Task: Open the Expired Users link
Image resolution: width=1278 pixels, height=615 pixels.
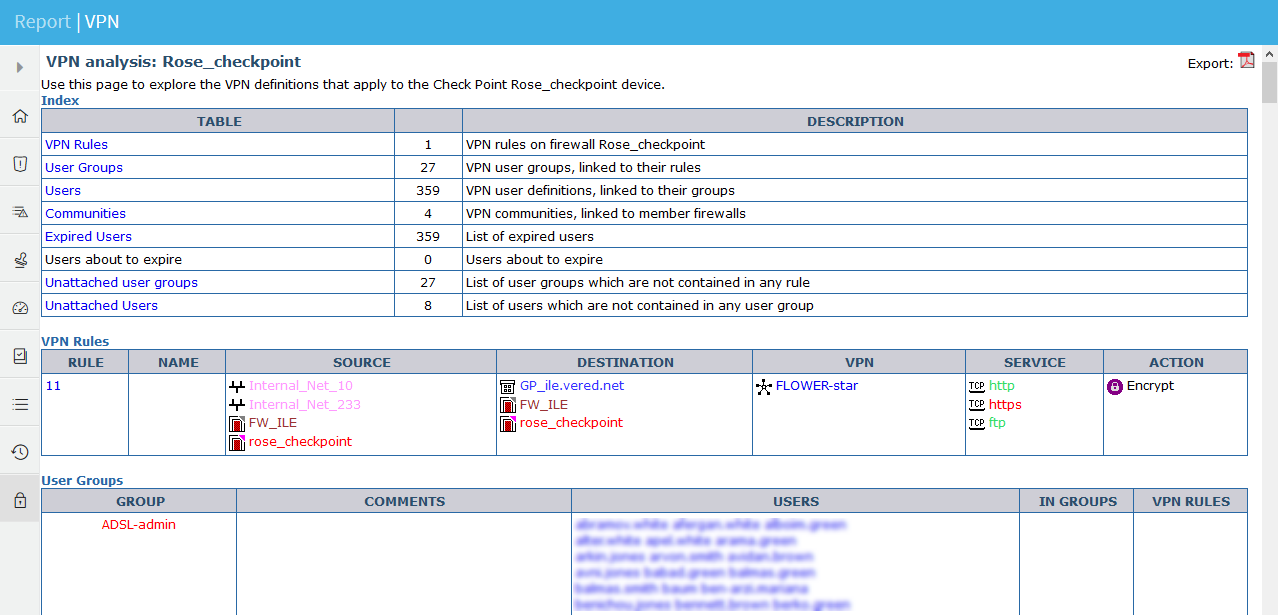Action: pyautogui.click(x=88, y=237)
